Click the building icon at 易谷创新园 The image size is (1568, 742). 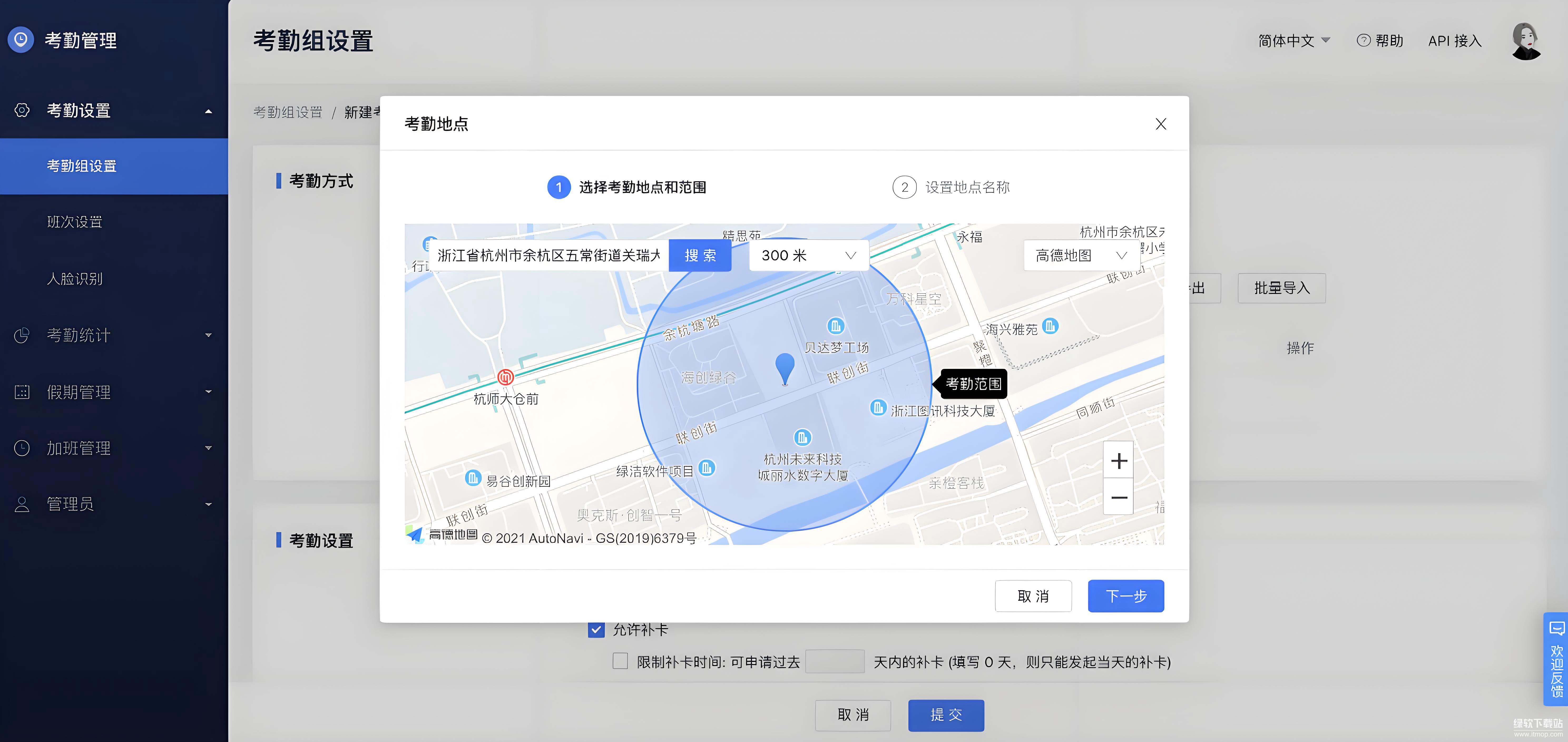[x=473, y=478]
